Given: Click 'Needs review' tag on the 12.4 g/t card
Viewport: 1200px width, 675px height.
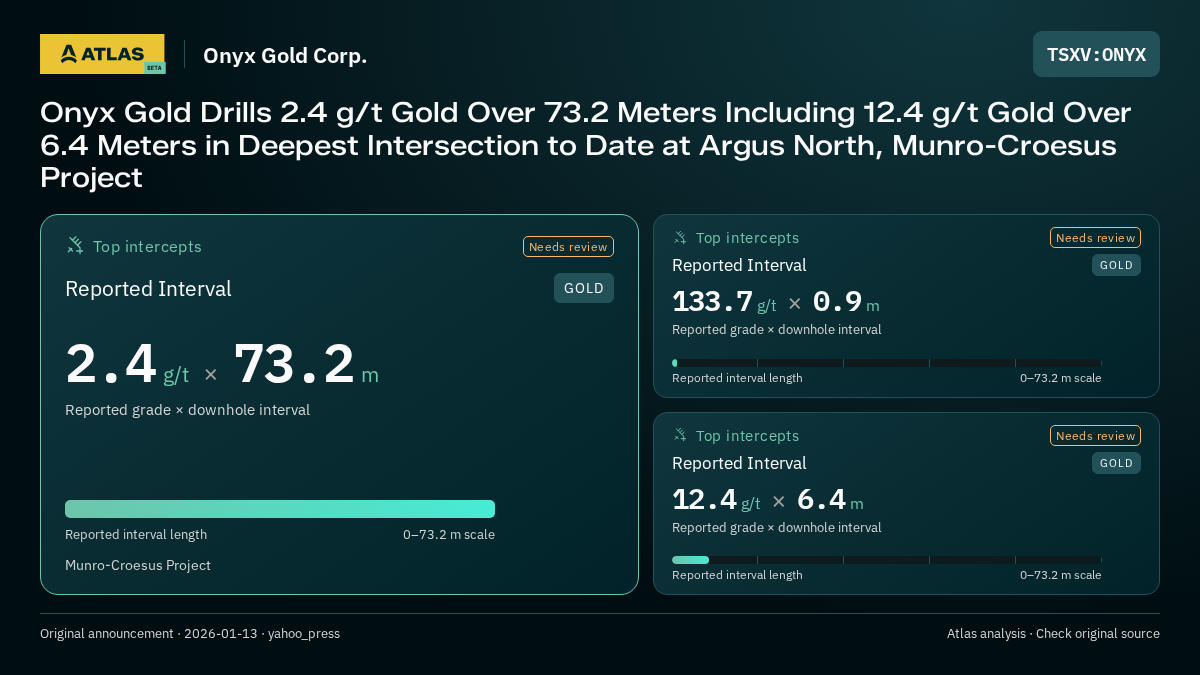Looking at the screenshot, I should pos(1095,436).
